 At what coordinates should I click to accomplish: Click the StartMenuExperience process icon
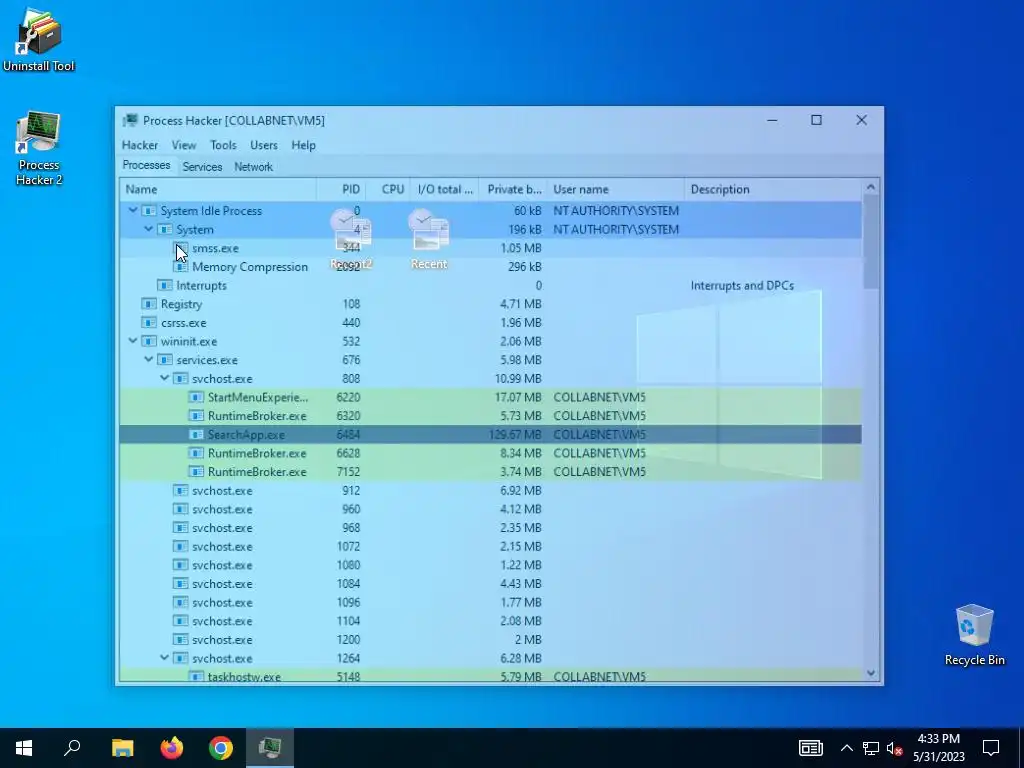[197, 397]
